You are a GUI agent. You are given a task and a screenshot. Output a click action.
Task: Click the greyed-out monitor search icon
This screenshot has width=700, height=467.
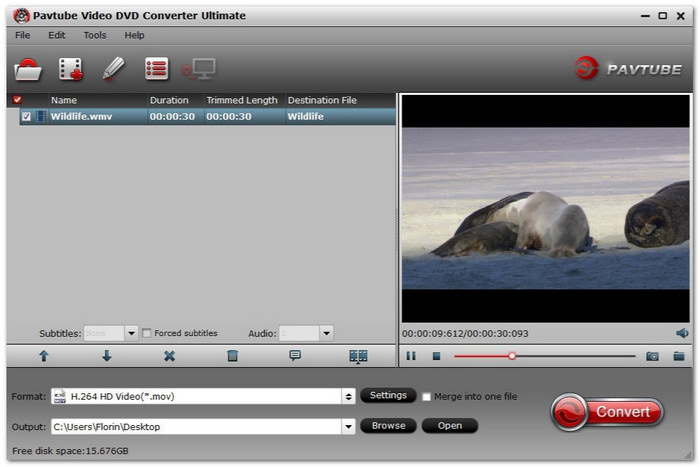(199, 69)
